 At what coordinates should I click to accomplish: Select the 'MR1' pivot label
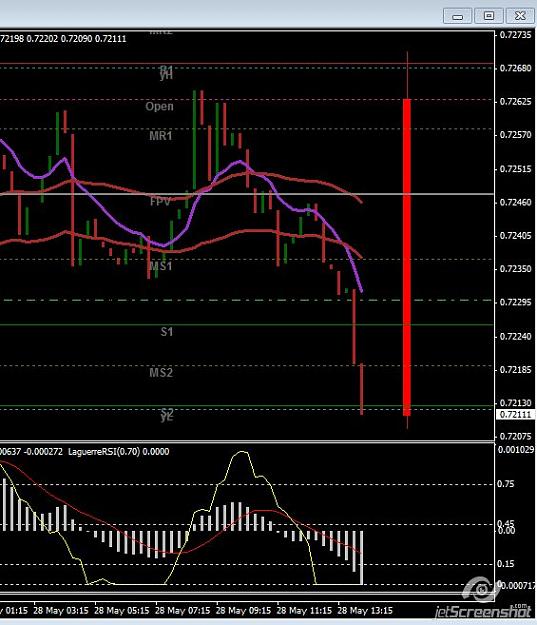161,136
